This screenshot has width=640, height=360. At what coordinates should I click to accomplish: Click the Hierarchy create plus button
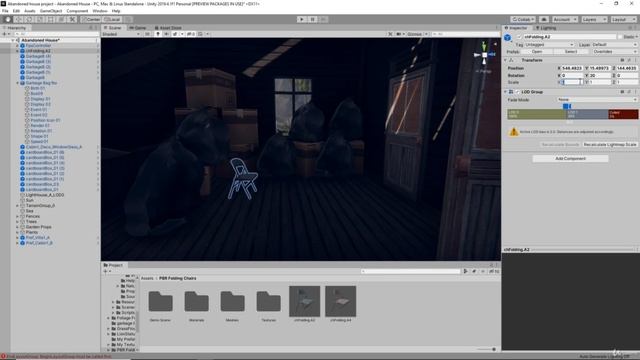[5, 34]
